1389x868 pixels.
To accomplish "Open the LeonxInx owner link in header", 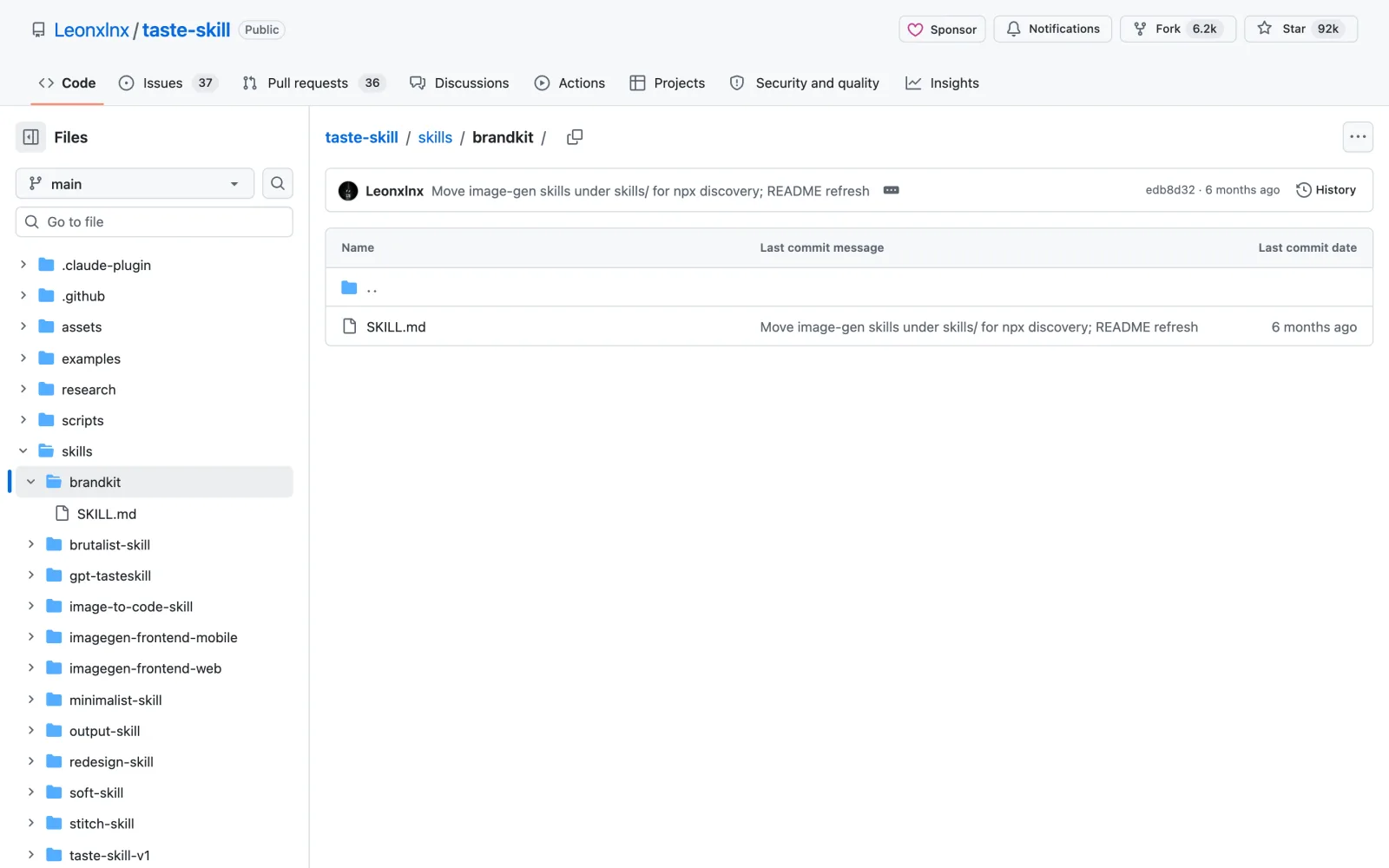I will point(91,30).
